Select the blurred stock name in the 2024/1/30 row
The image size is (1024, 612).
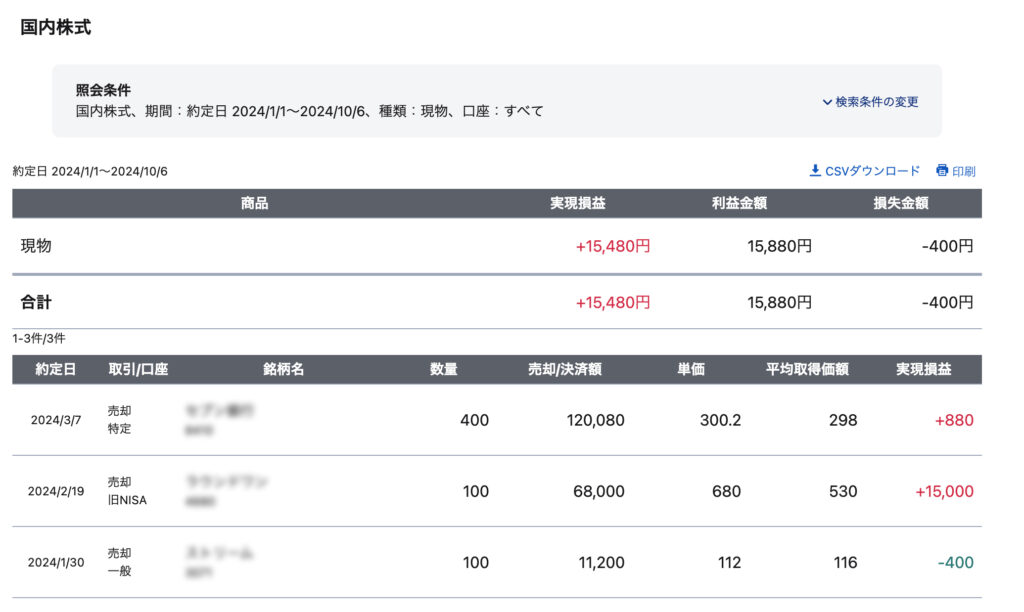click(219, 553)
